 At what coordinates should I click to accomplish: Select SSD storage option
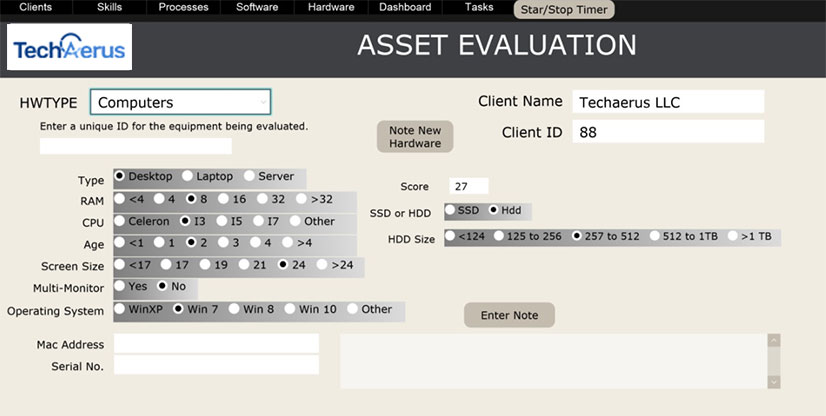tap(450, 210)
